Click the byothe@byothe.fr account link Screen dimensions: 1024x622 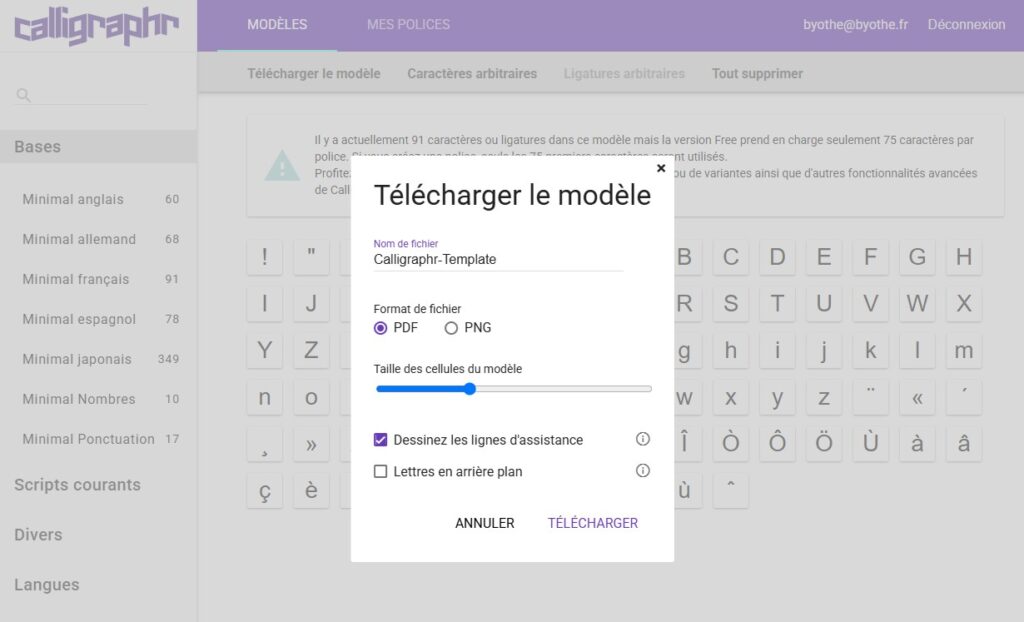coord(856,25)
